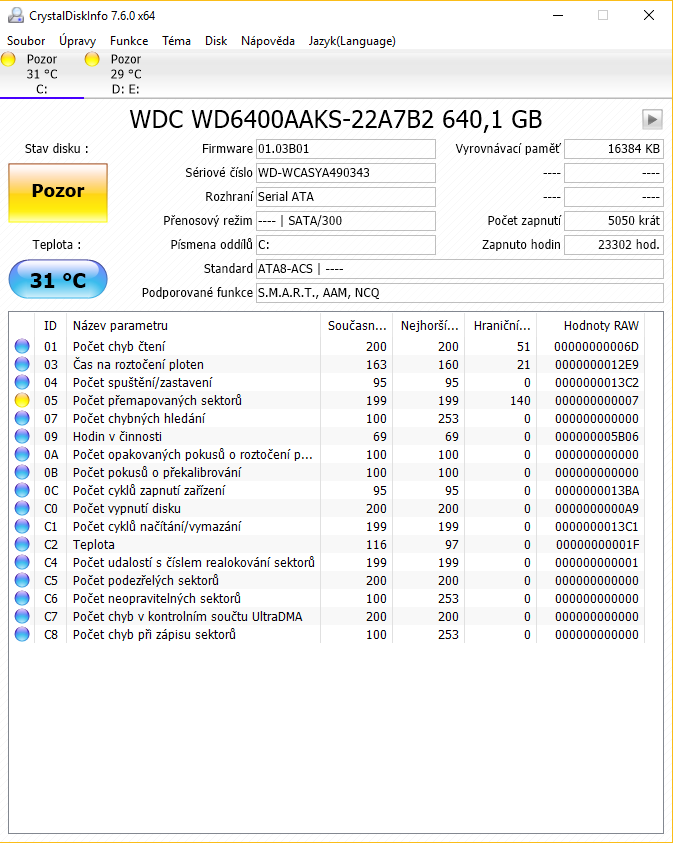Select the D: E: disk tab
Screen dimensions: 673x843
[x=126, y=74]
